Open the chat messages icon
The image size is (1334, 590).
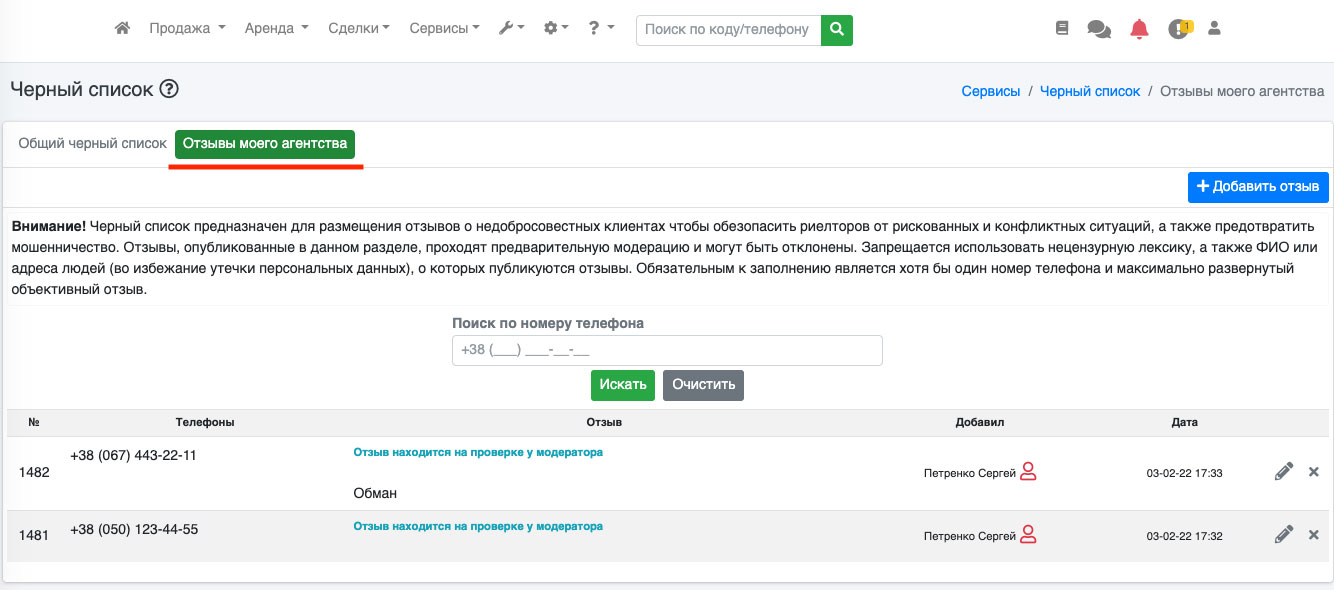click(x=1099, y=29)
